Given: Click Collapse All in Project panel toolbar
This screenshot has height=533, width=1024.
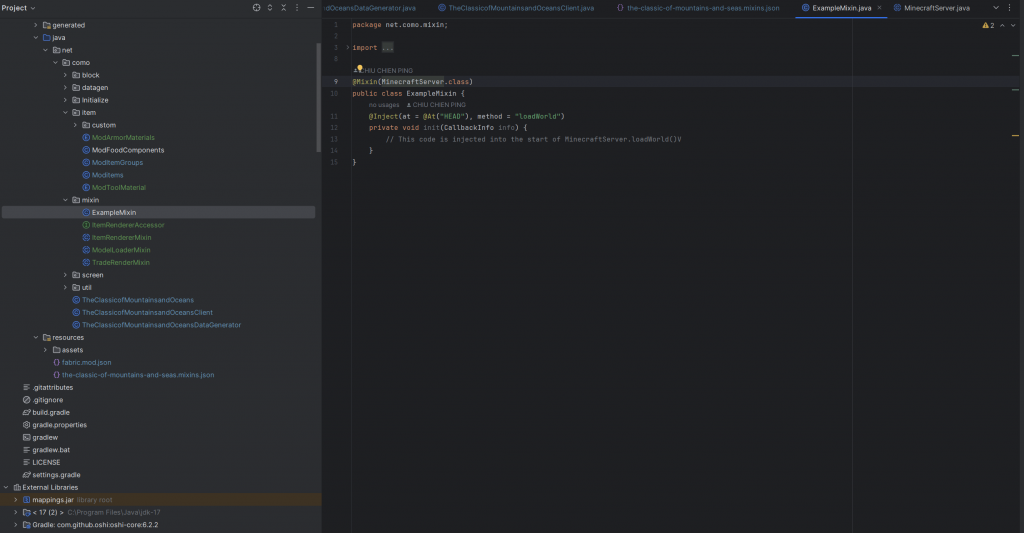Looking at the screenshot, I should coord(283,8).
